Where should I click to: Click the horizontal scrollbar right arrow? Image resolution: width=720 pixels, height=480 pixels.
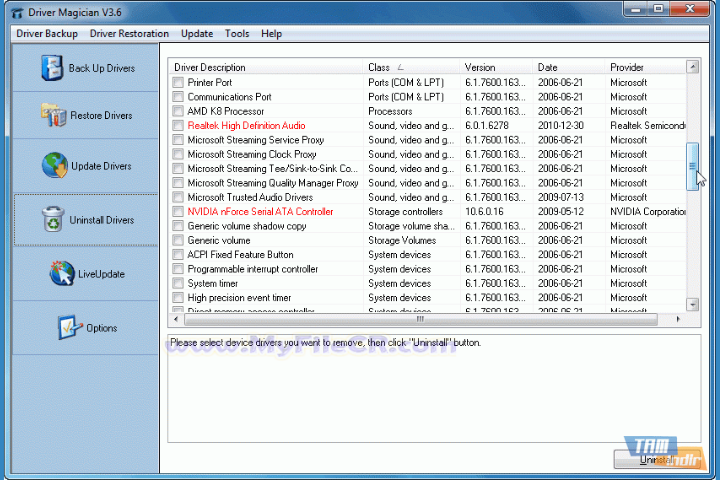point(678,319)
